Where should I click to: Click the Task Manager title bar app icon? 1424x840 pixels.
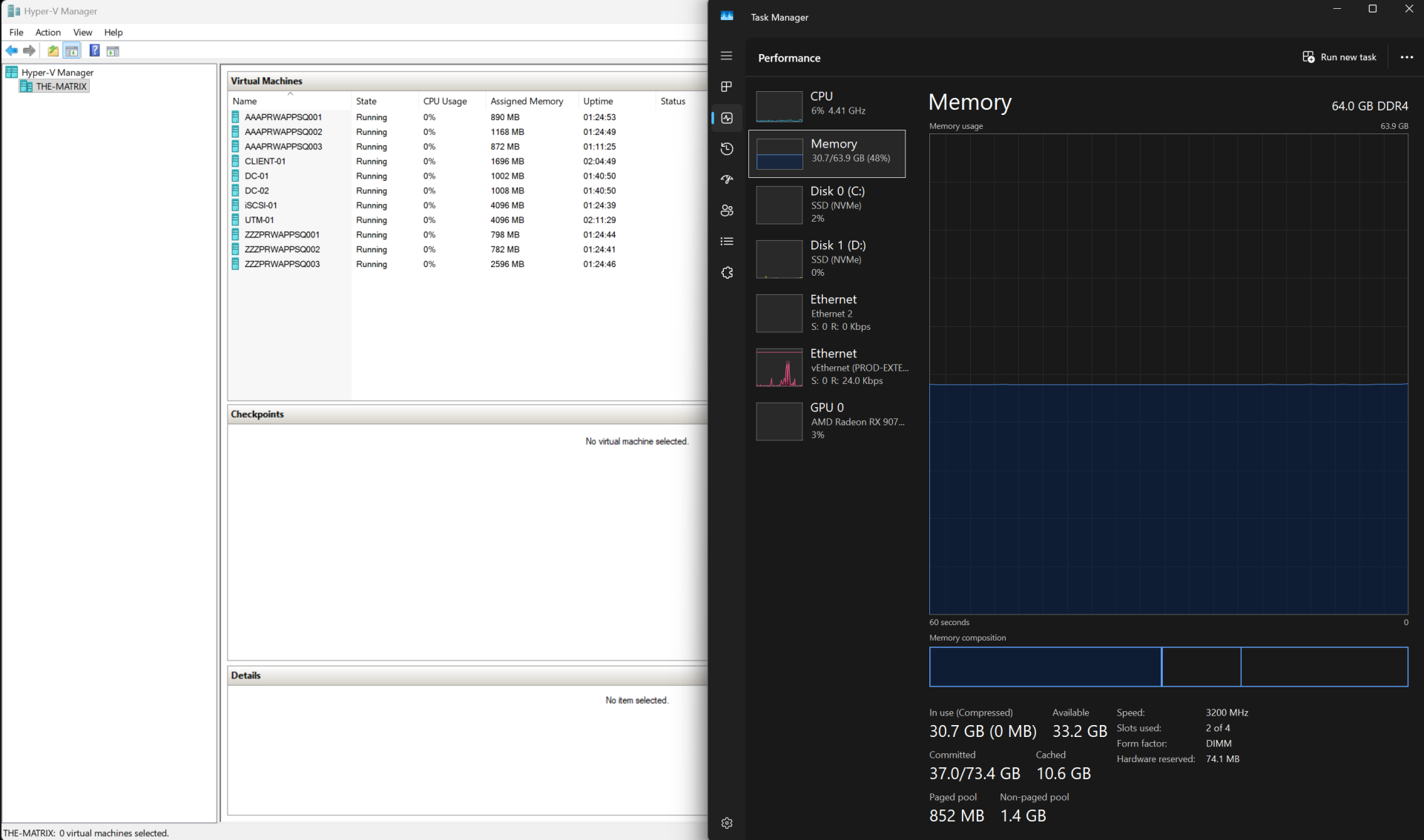[x=727, y=16]
